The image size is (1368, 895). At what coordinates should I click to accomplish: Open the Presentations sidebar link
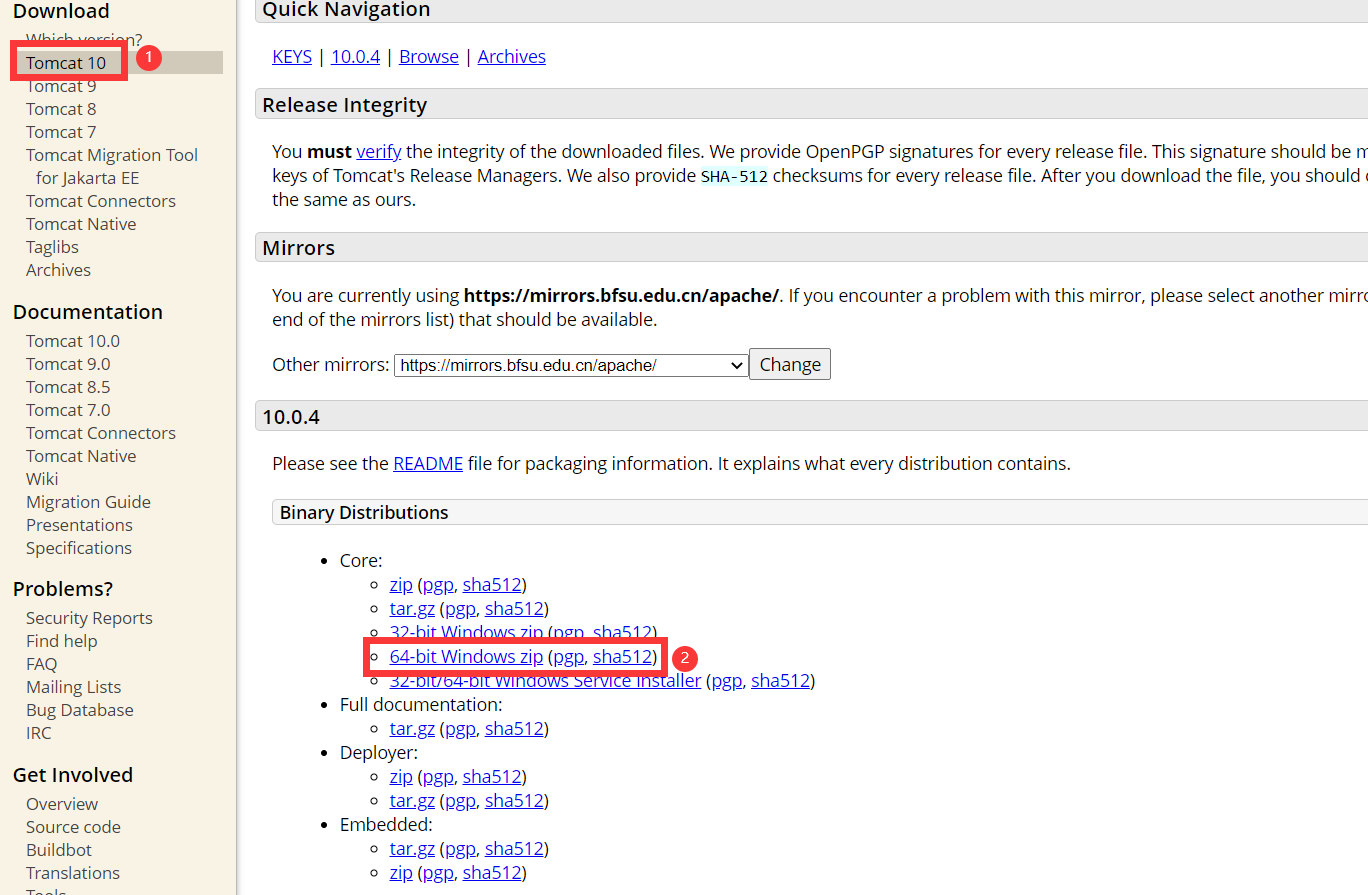79,525
